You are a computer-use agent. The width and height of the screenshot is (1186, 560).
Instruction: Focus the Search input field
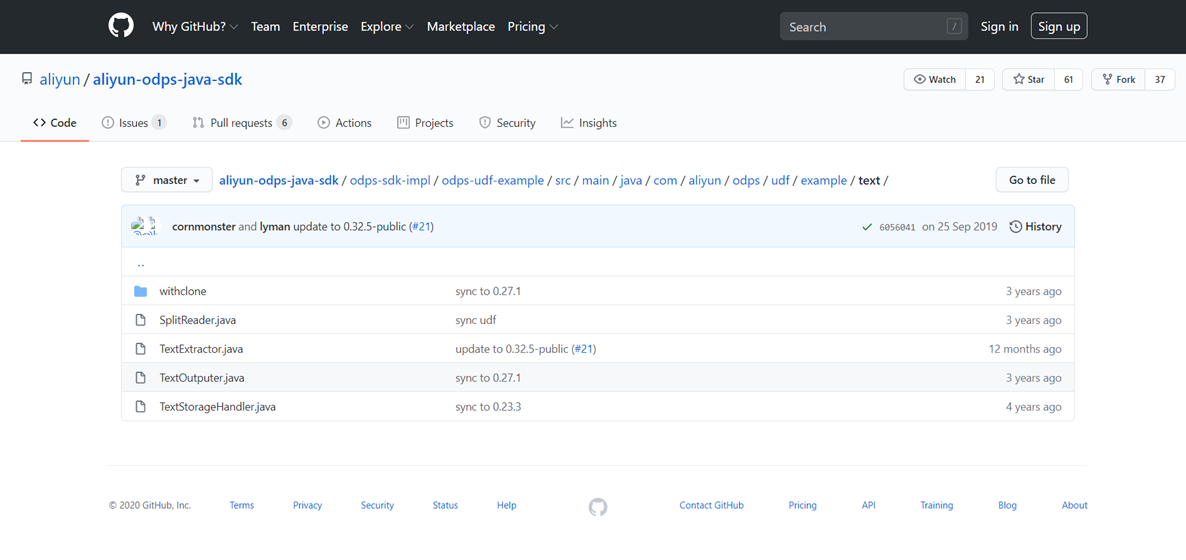tap(874, 26)
